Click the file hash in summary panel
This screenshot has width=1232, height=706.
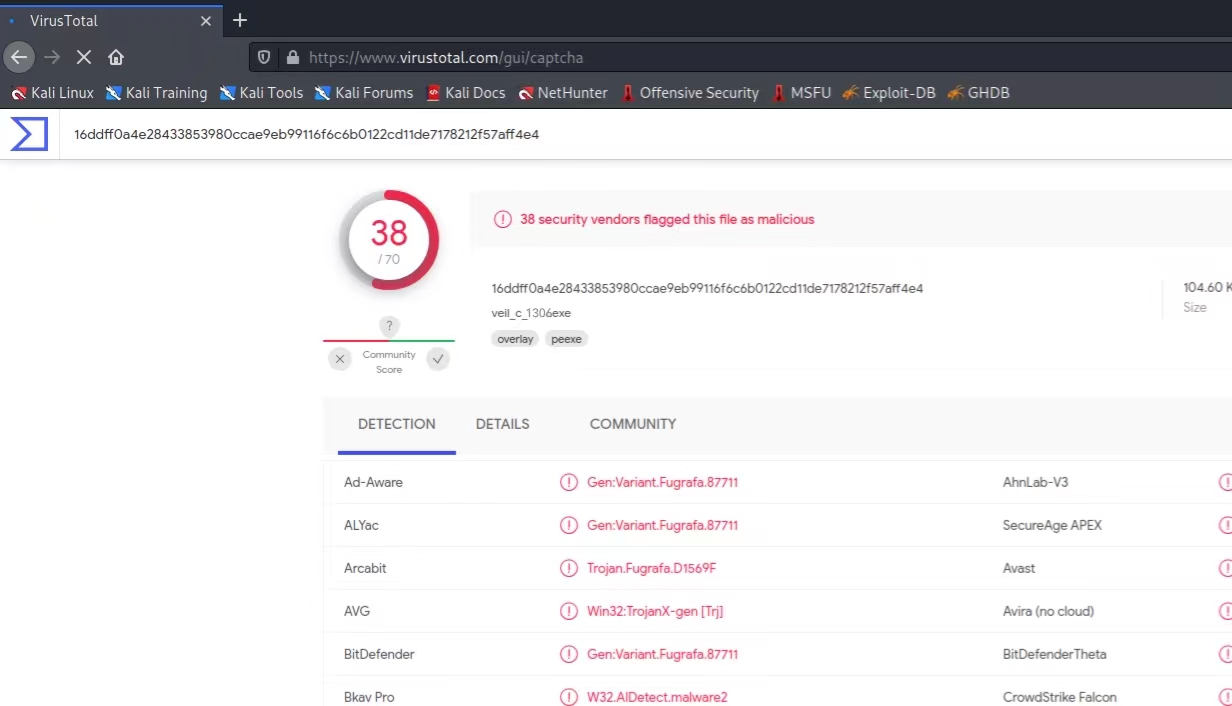coord(707,288)
